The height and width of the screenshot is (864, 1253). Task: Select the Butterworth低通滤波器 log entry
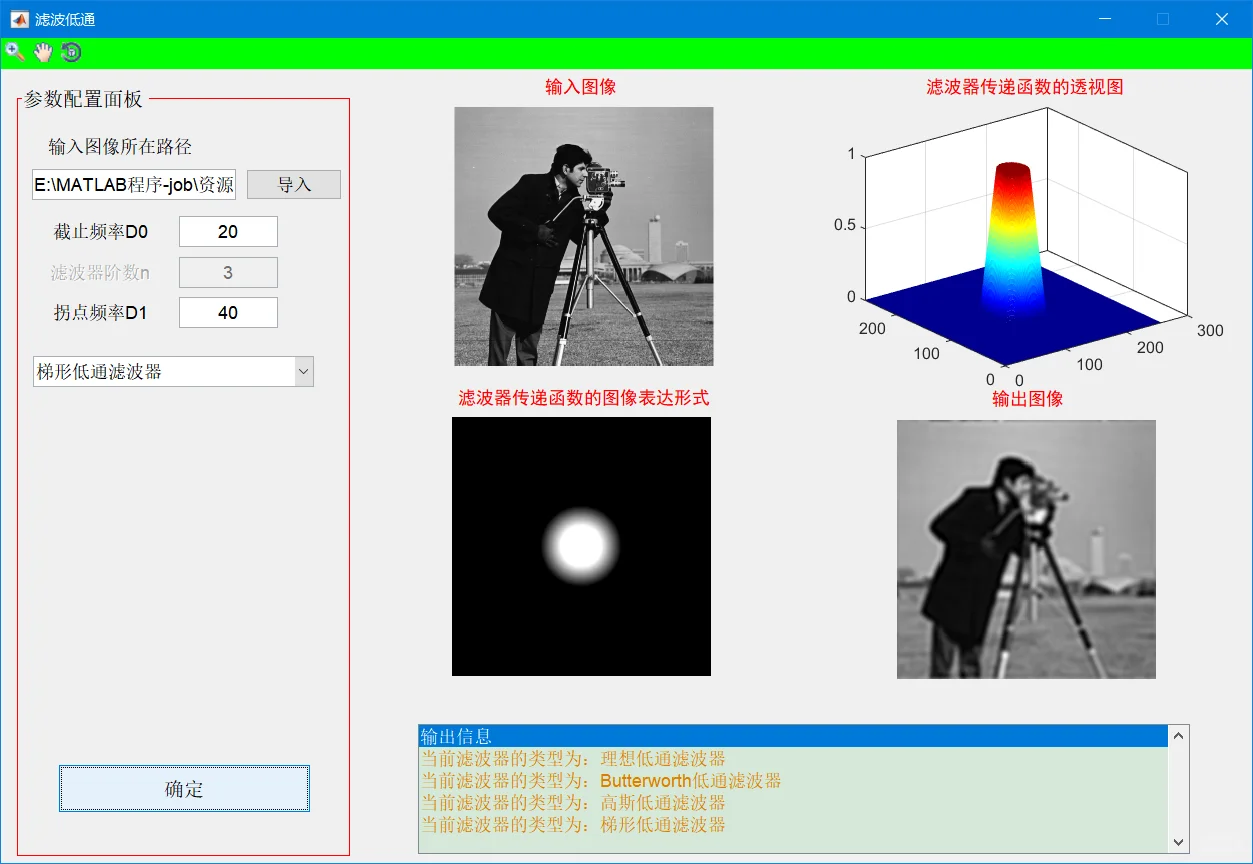600,780
